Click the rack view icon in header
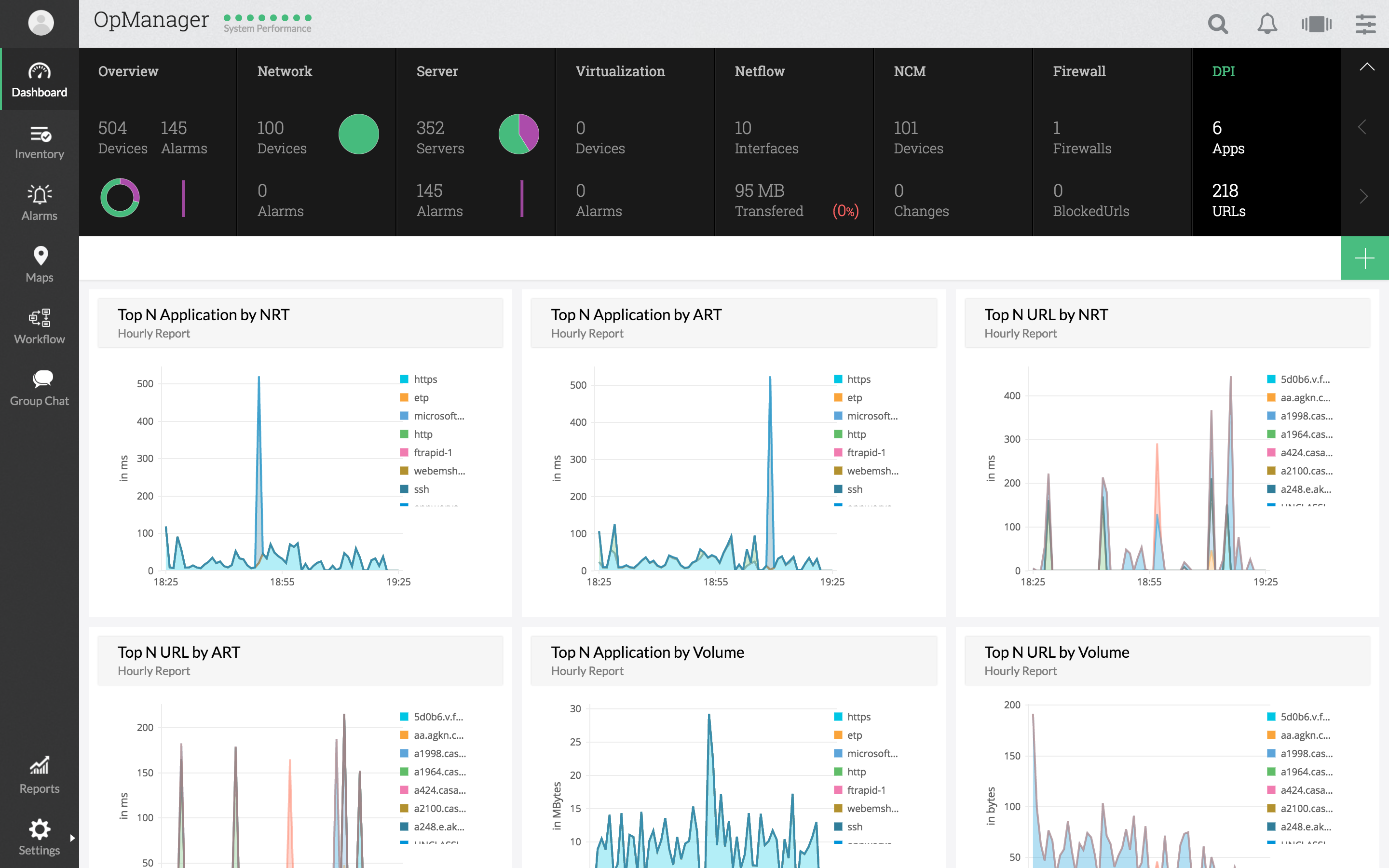The width and height of the screenshot is (1389, 868). click(1316, 24)
